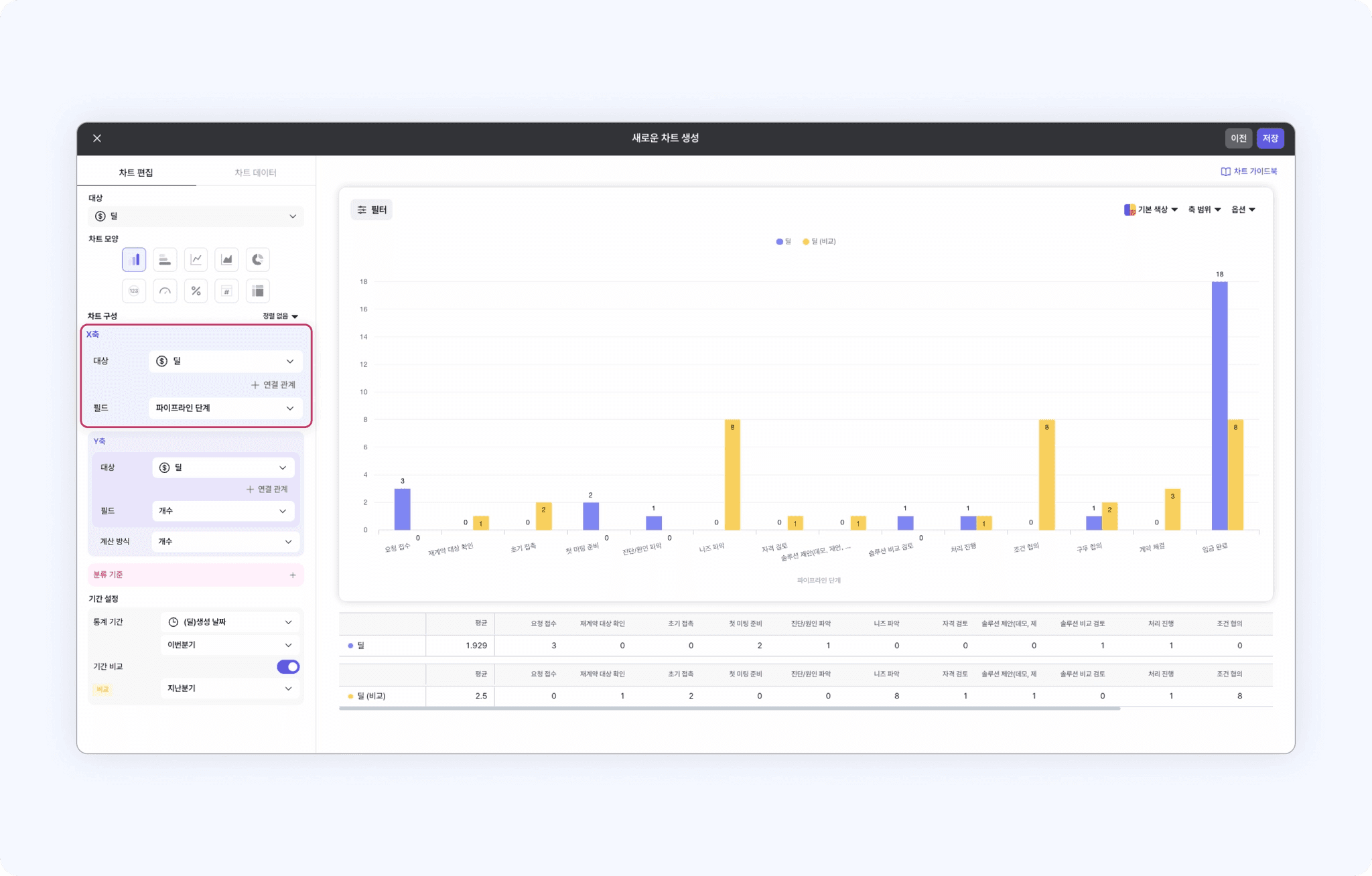The height and width of the screenshot is (876, 1372).
Task: Select the line chart shape
Action: coord(196,260)
